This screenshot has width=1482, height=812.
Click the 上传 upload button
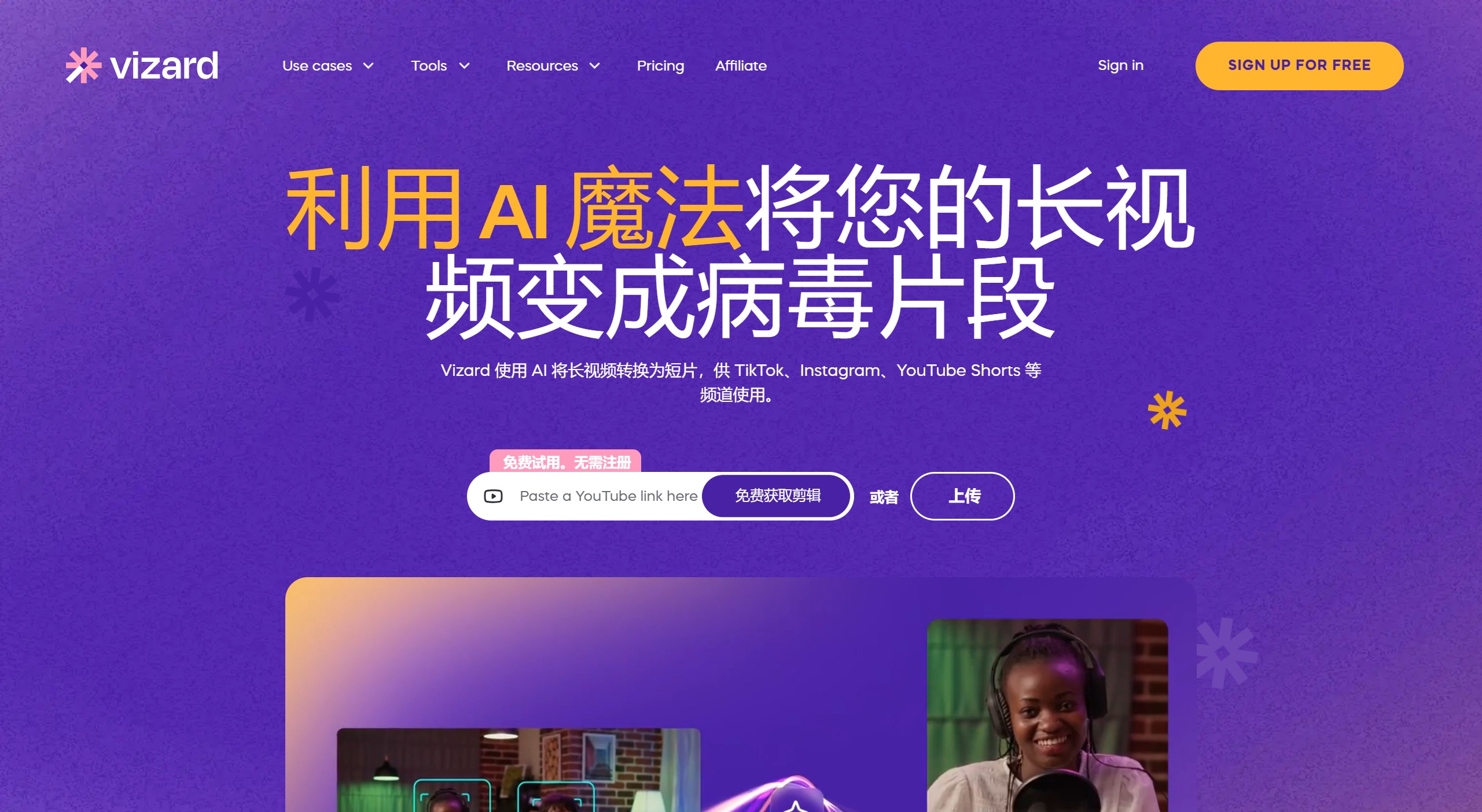964,494
